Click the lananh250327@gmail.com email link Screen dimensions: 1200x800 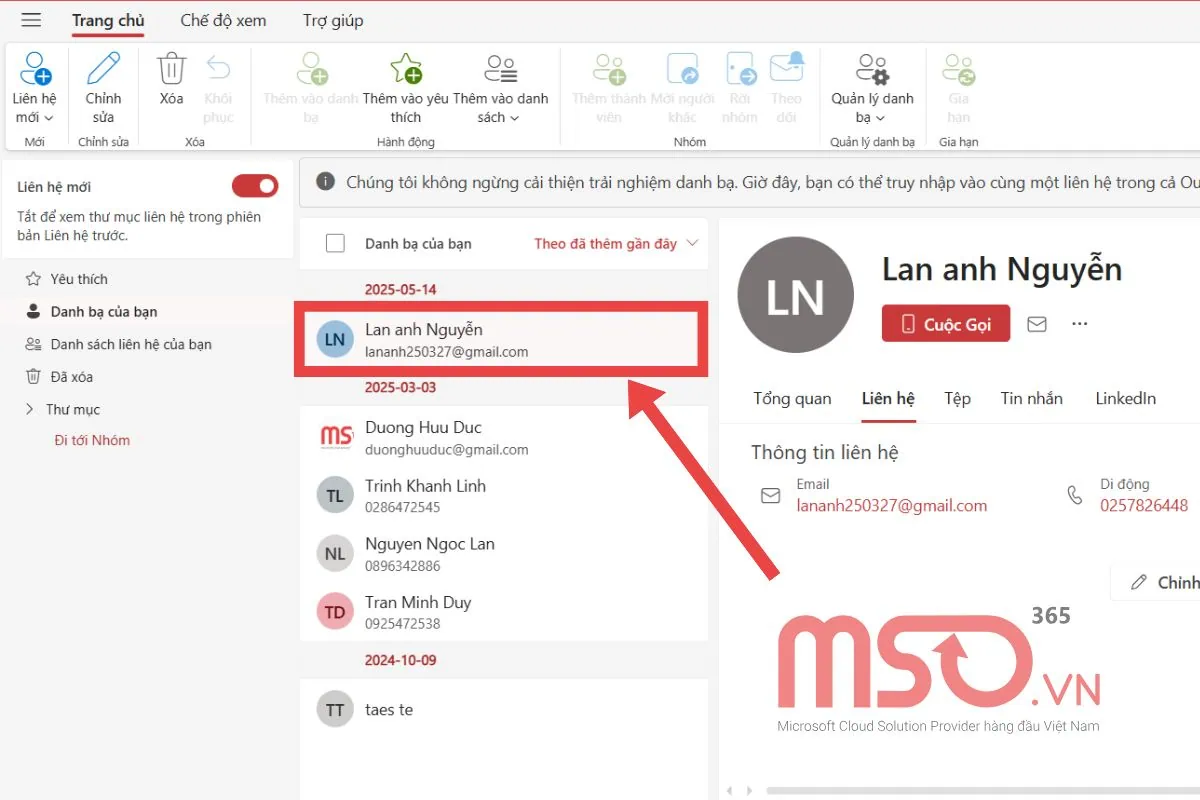890,505
